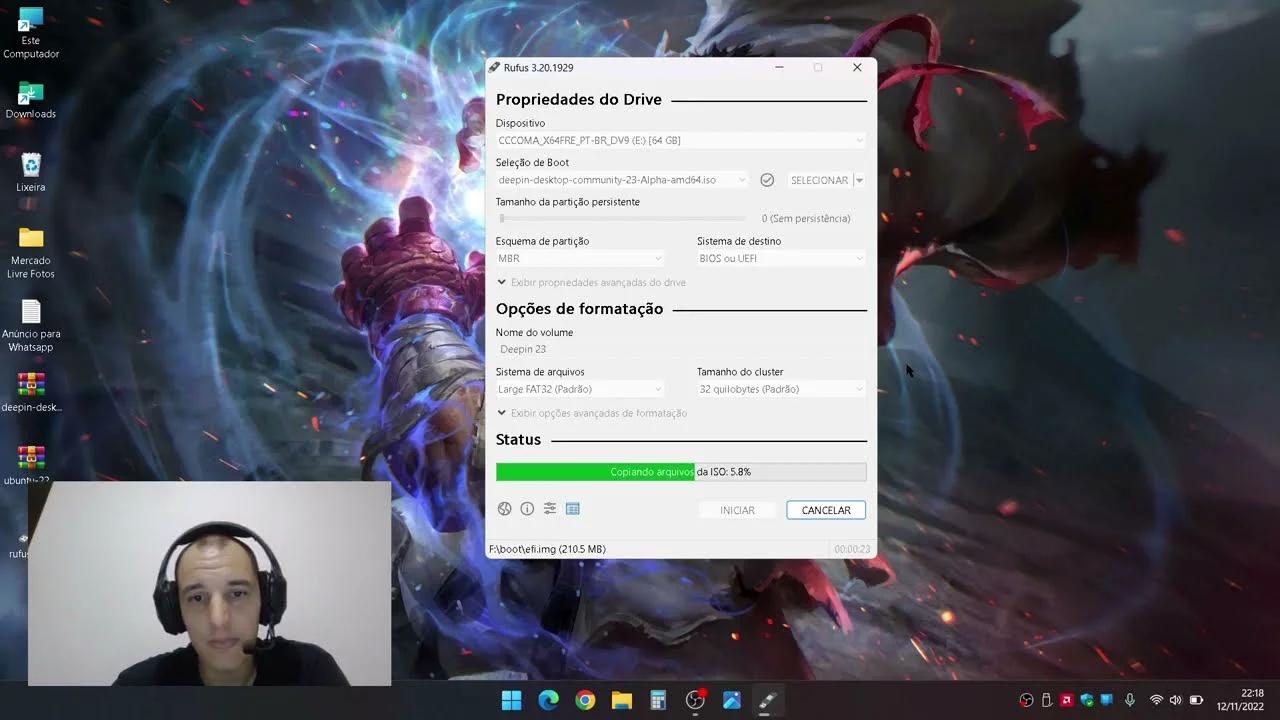Click the Nome do volume text field
Viewport: 1280px width, 720px height.
pyautogui.click(x=680, y=350)
